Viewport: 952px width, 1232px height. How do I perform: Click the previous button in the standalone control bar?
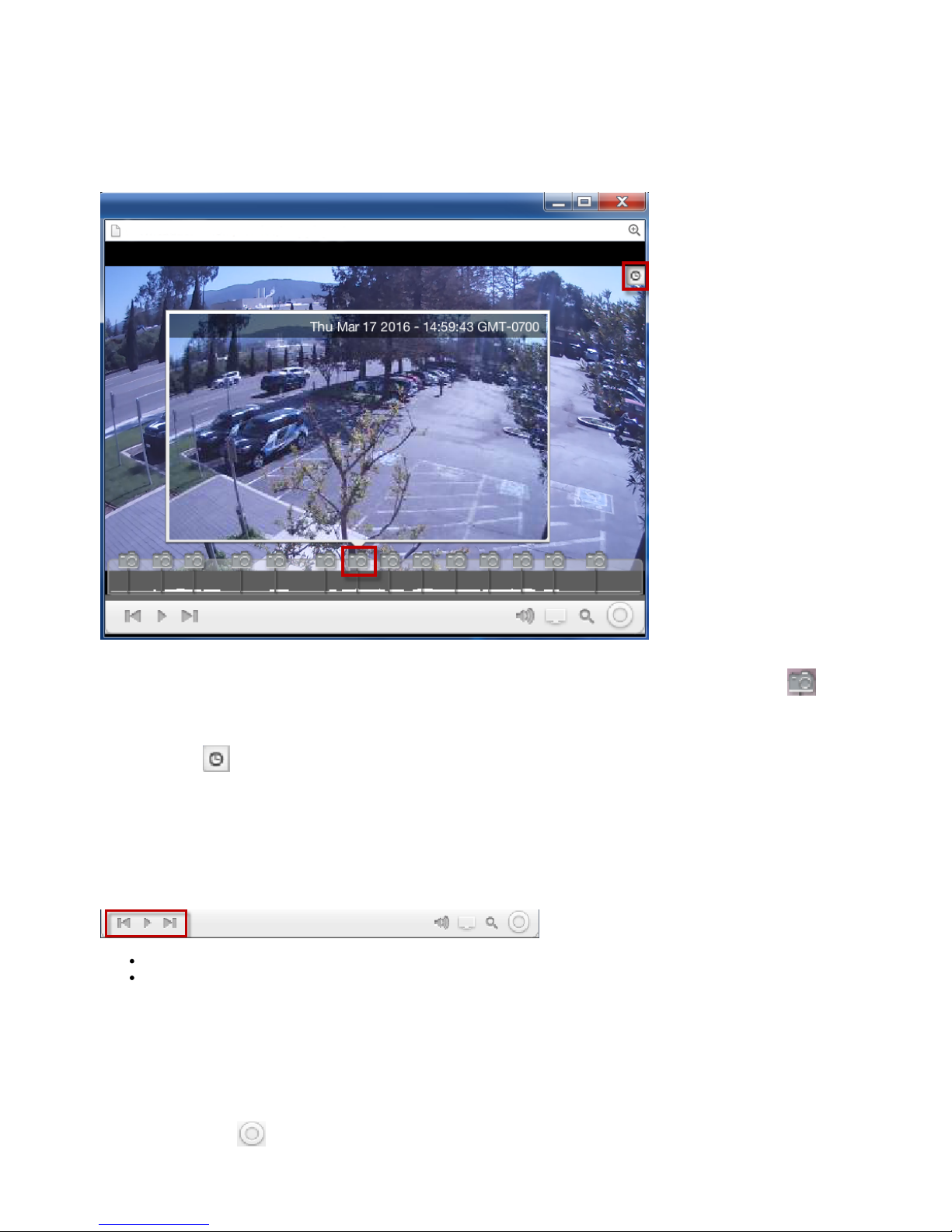(x=124, y=923)
